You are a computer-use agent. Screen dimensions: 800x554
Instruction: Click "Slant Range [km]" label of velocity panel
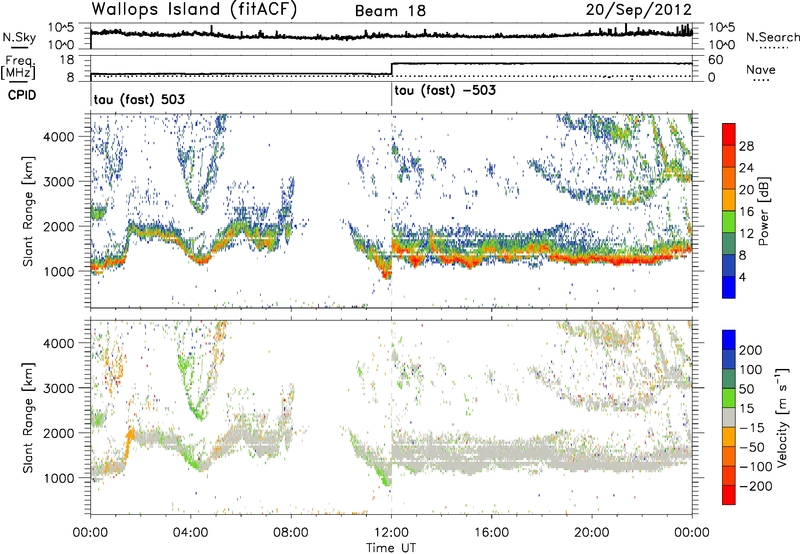[28, 418]
